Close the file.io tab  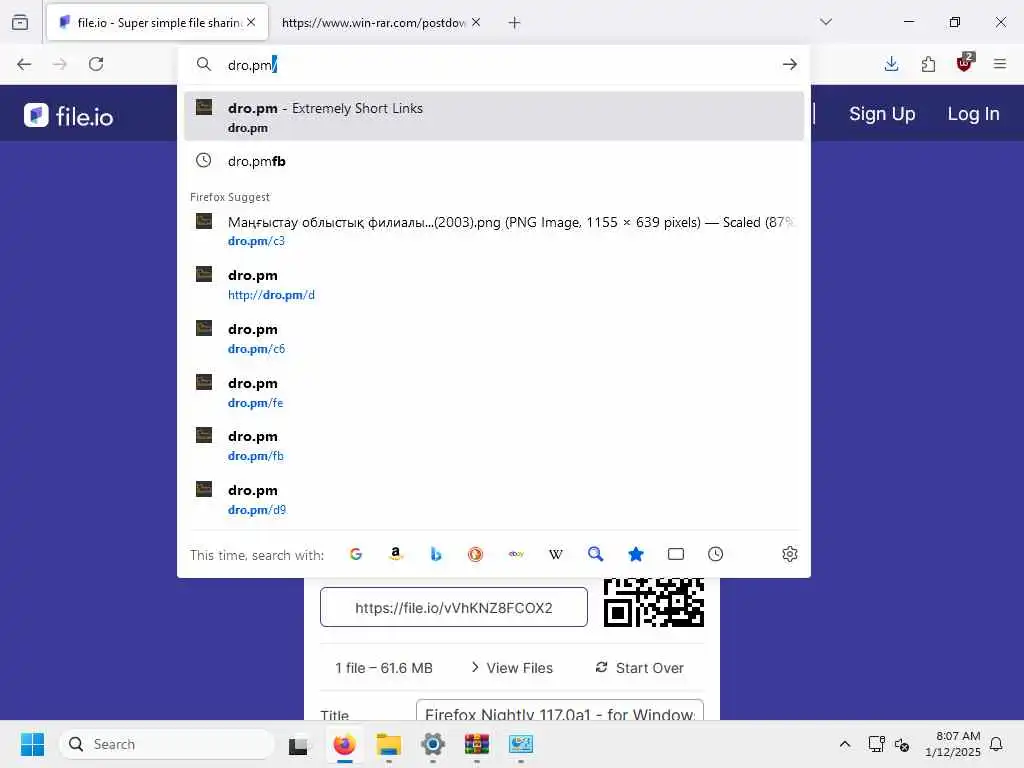pyautogui.click(x=251, y=22)
